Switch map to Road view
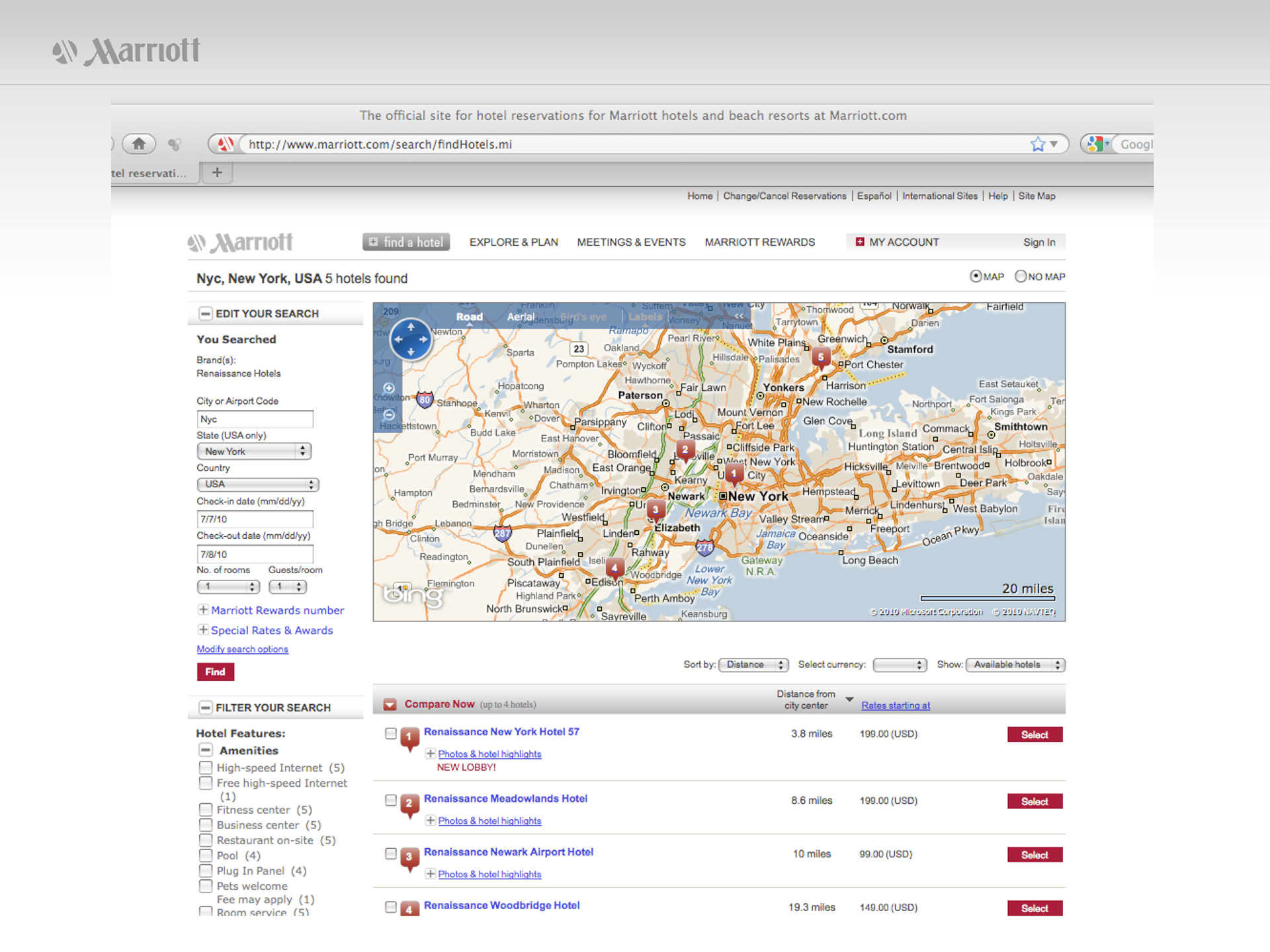 [x=469, y=317]
